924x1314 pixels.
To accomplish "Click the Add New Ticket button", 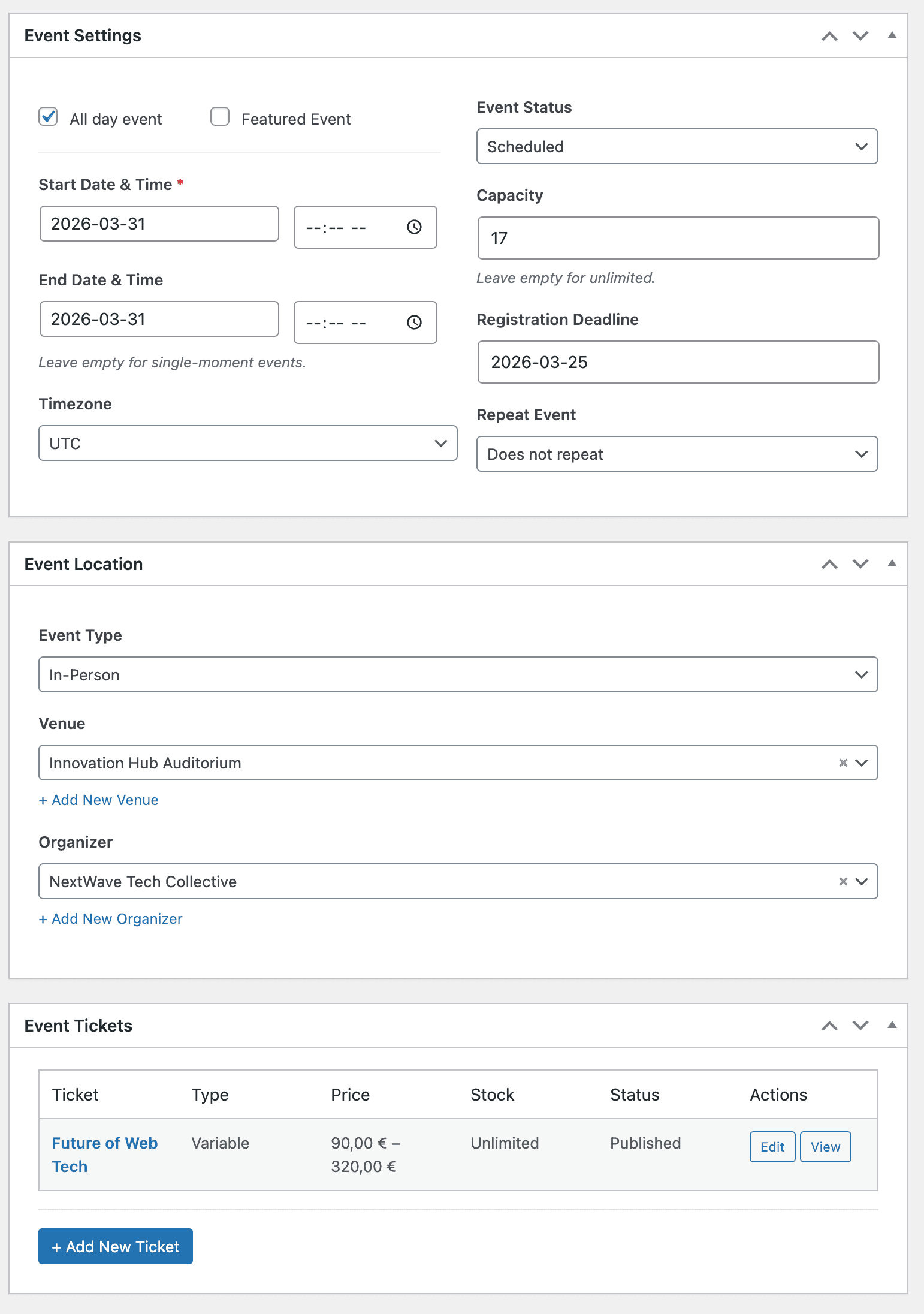I will pyautogui.click(x=116, y=1246).
